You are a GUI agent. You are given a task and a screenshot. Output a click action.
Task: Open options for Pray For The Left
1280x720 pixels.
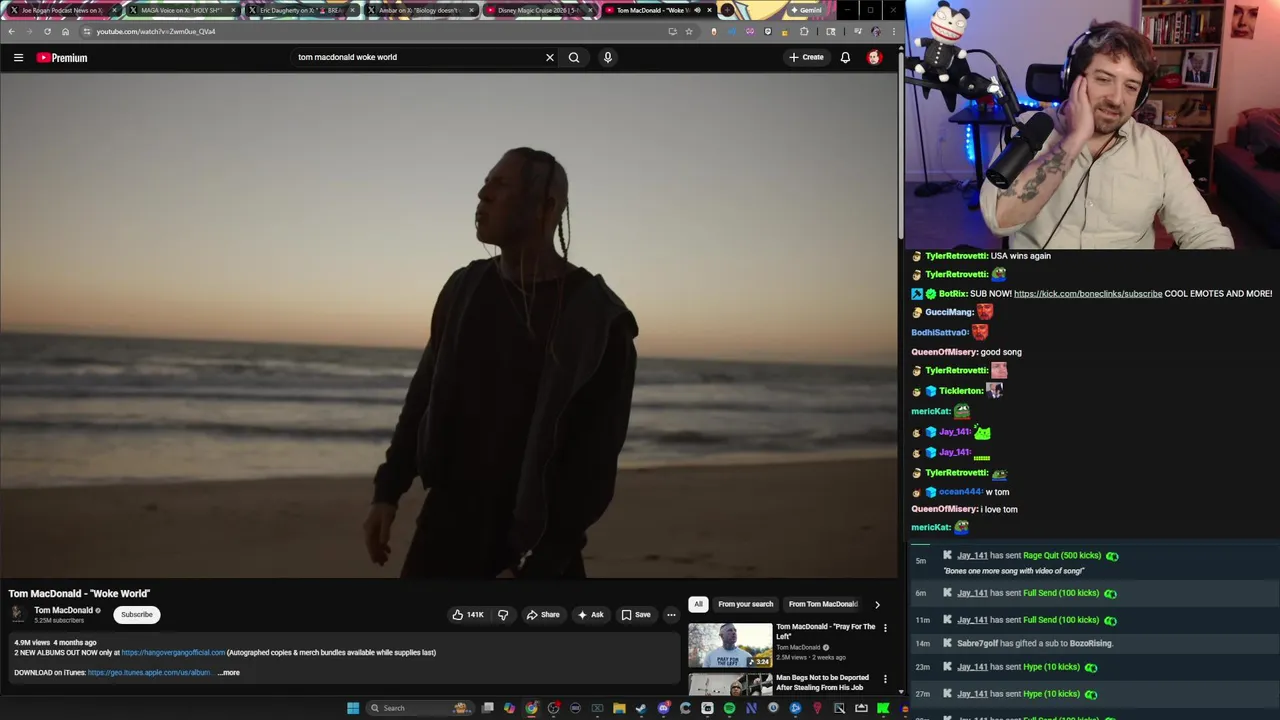885,628
